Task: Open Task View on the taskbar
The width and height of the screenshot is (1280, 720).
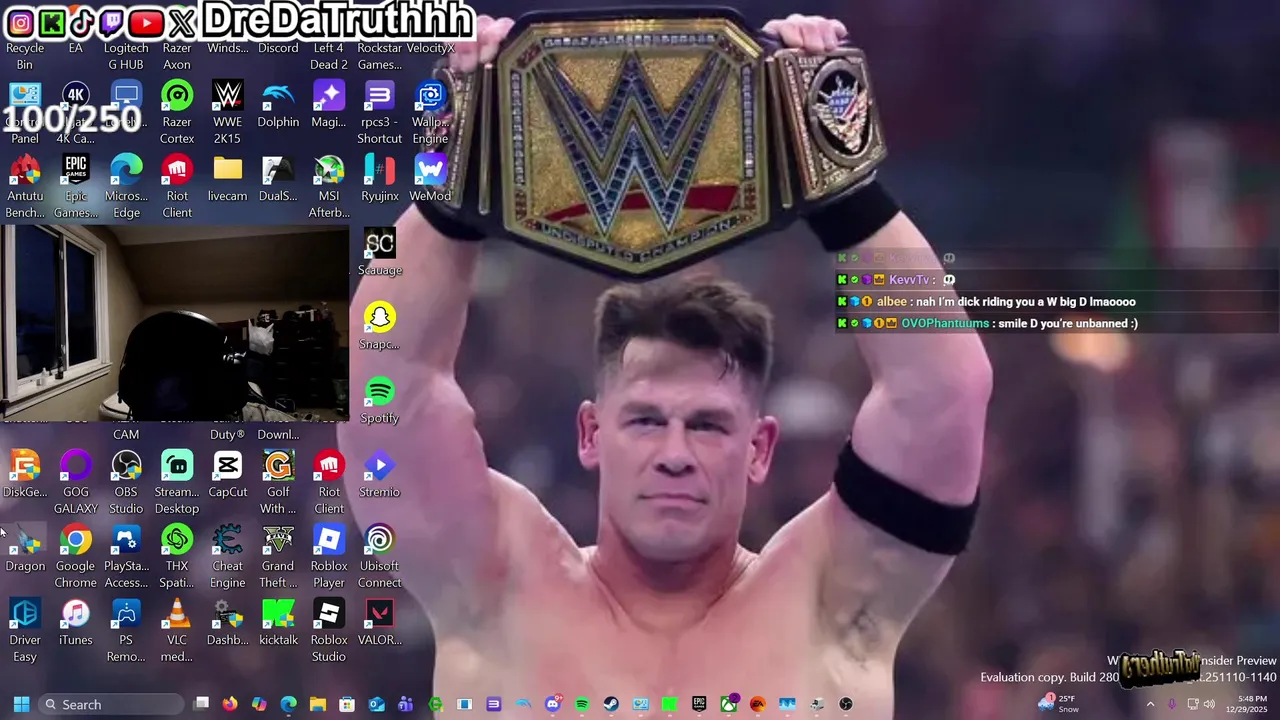Action: pyautogui.click(x=201, y=704)
